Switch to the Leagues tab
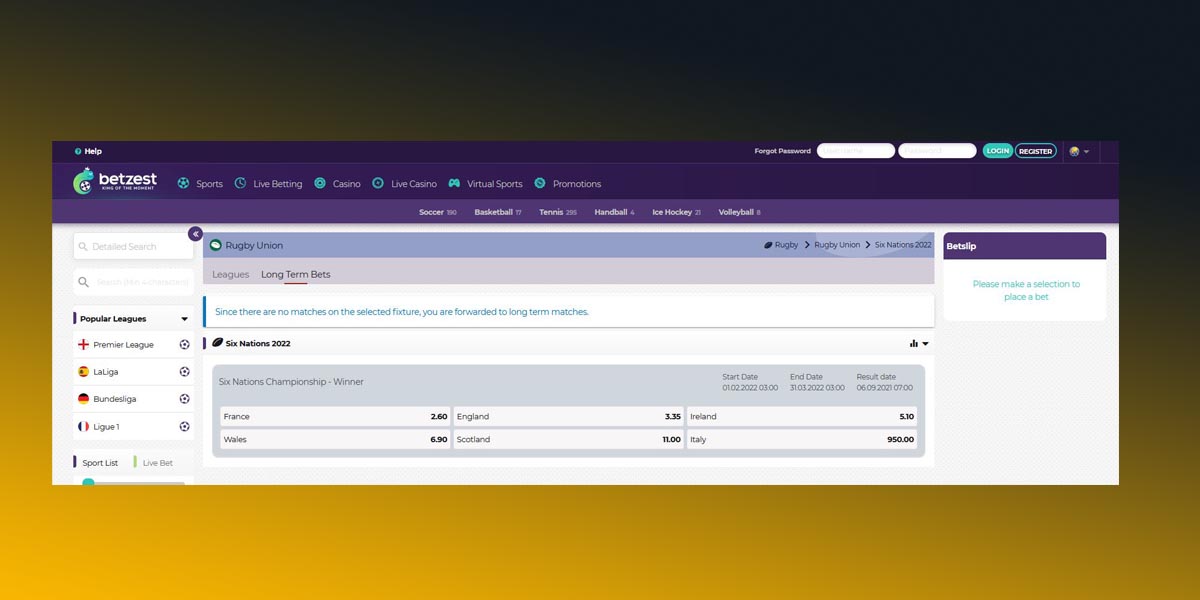The width and height of the screenshot is (1200, 600). [230, 274]
